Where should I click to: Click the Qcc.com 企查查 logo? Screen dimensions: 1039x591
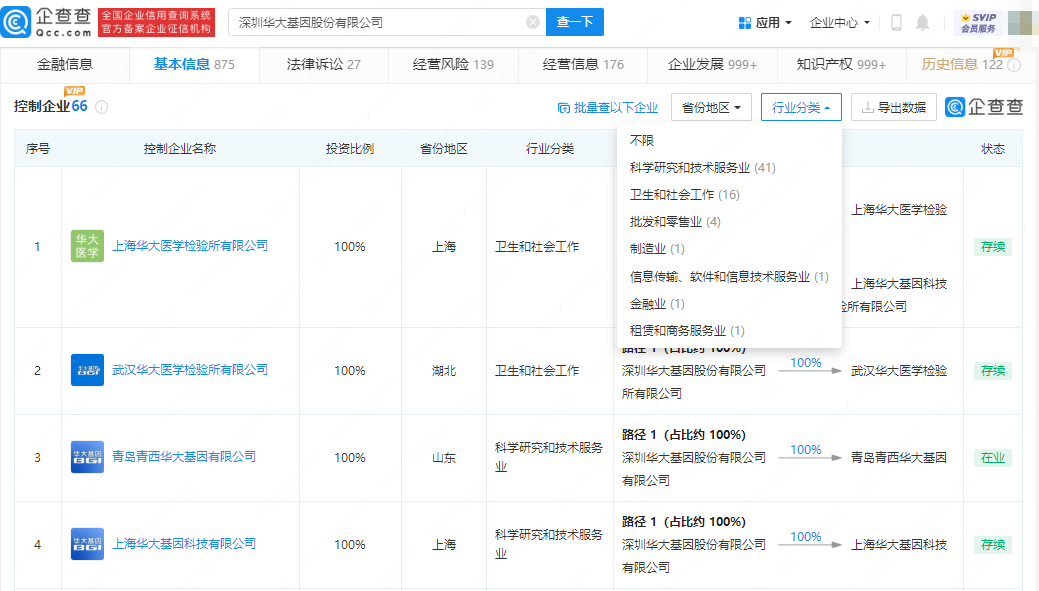(47, 22)
